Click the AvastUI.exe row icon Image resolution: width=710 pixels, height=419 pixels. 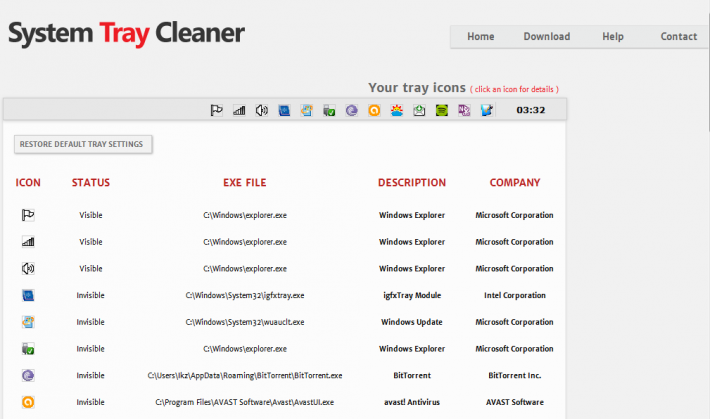28,402
